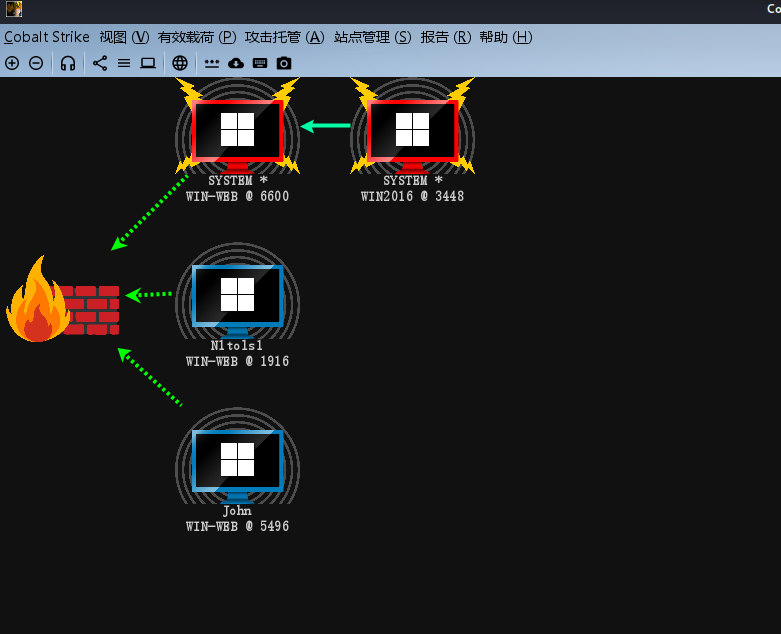Open the 报告 (R) menu
This screenshot has width=781, height=634.
pyautogui.click(x=445, y=37)
